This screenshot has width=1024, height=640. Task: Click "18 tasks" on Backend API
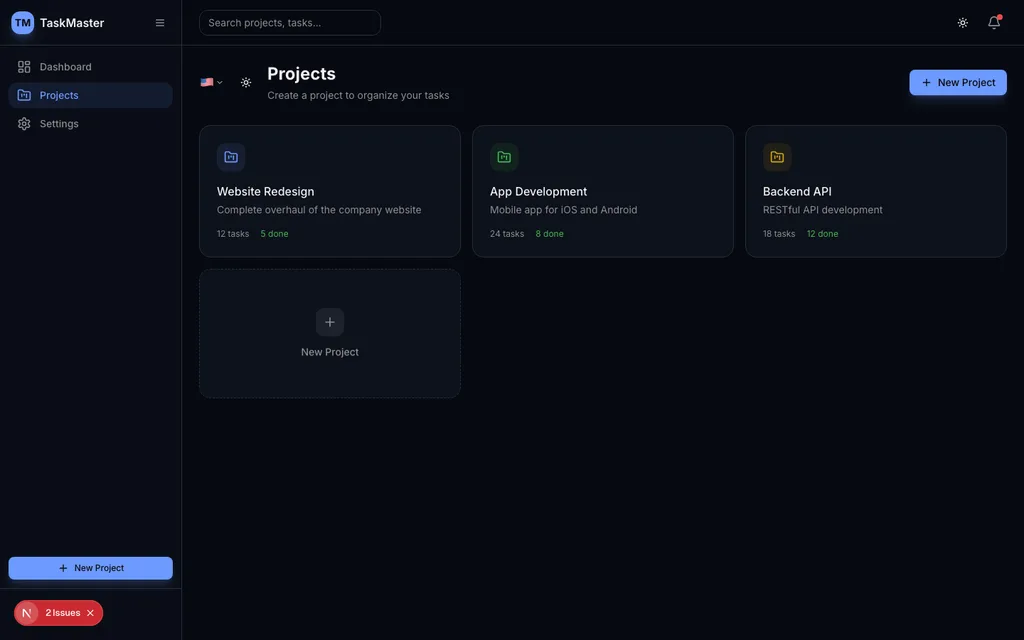coord(779,234)
